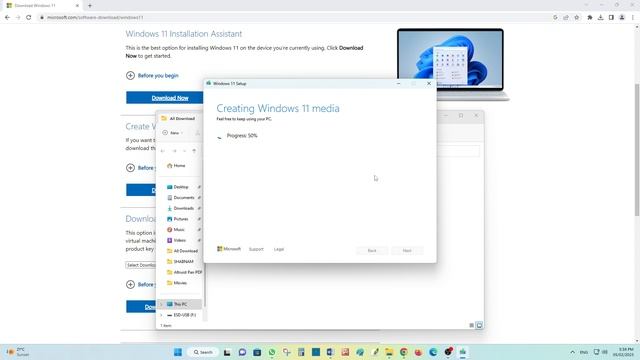The image size is (640, 360).
Task: Open a new Chrome tab
Action: pyautogui.click(x=90, y=6)
